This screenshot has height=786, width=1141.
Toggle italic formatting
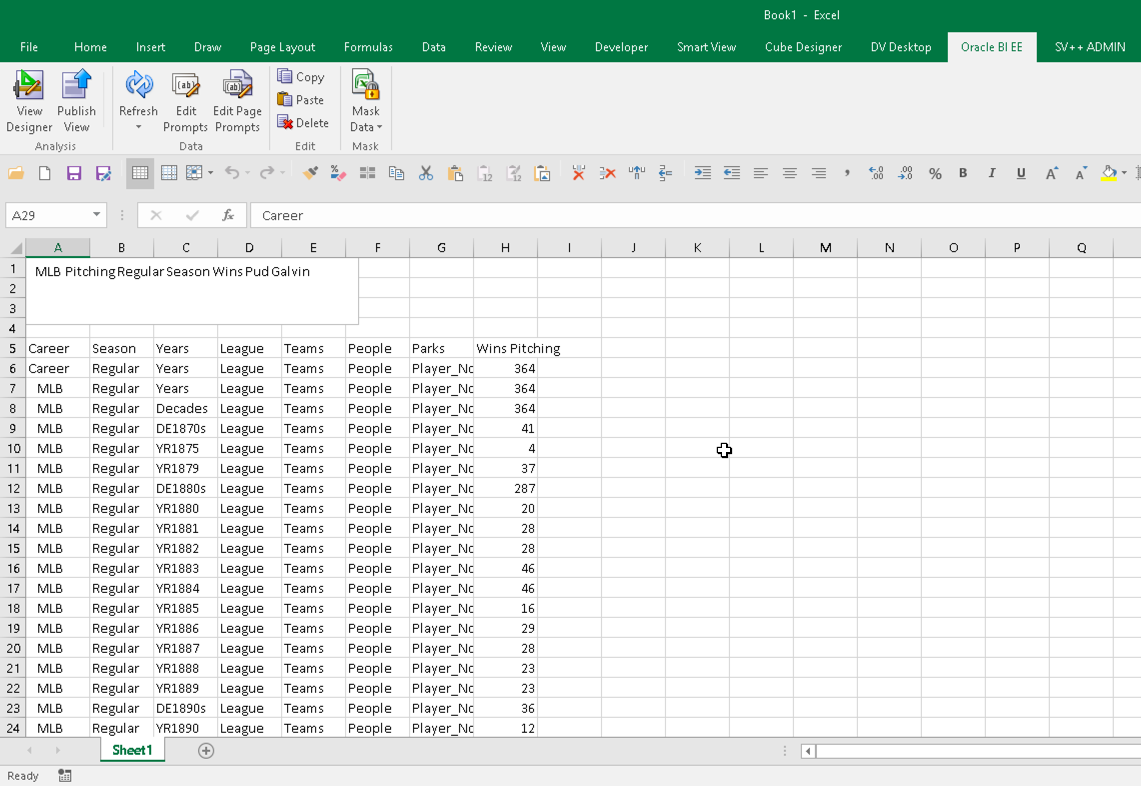click(992, 173)
